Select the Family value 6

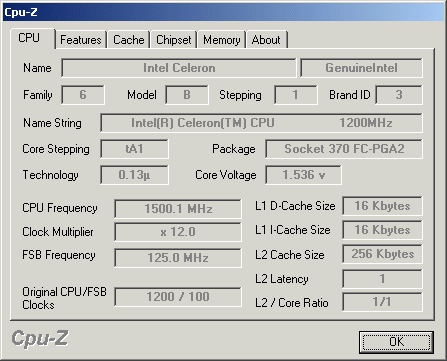tap(83, 95)
